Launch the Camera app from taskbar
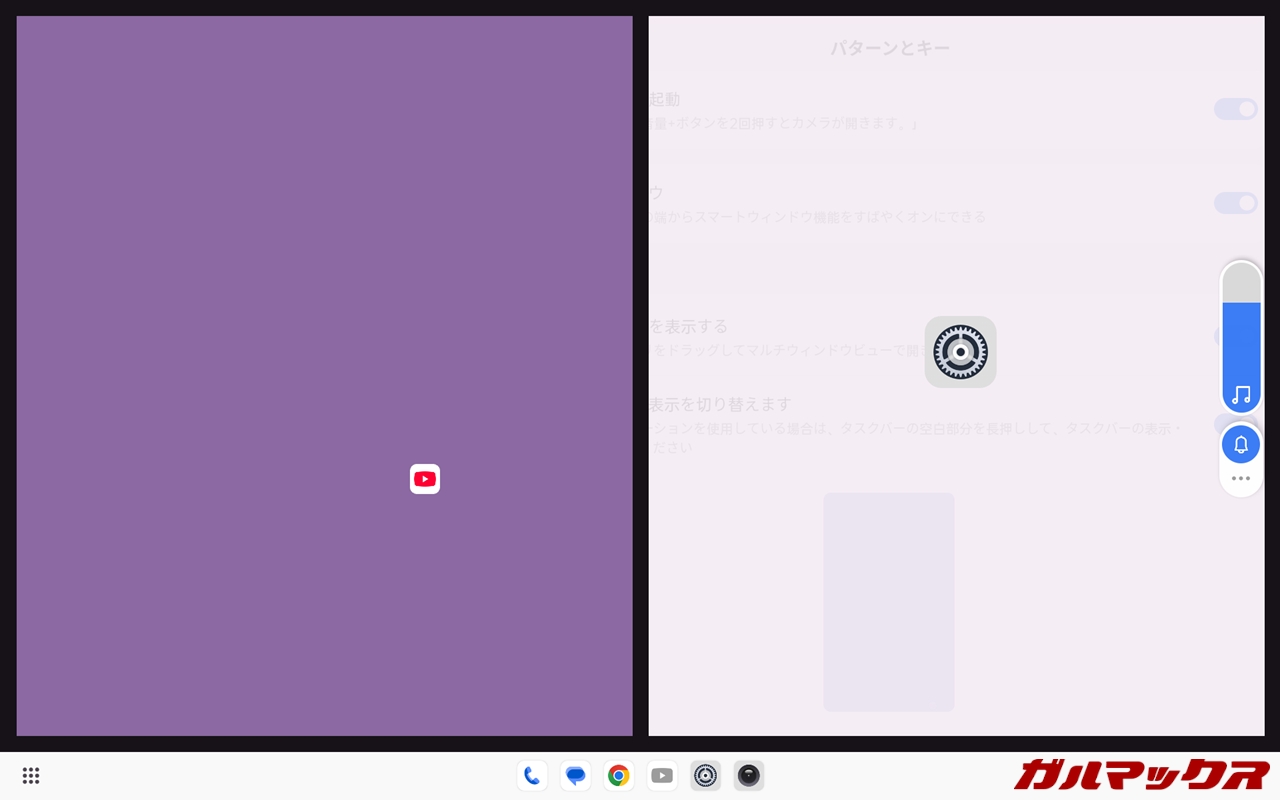Image resolution: width=1280 pixels, height=800 pixels. 749,776
